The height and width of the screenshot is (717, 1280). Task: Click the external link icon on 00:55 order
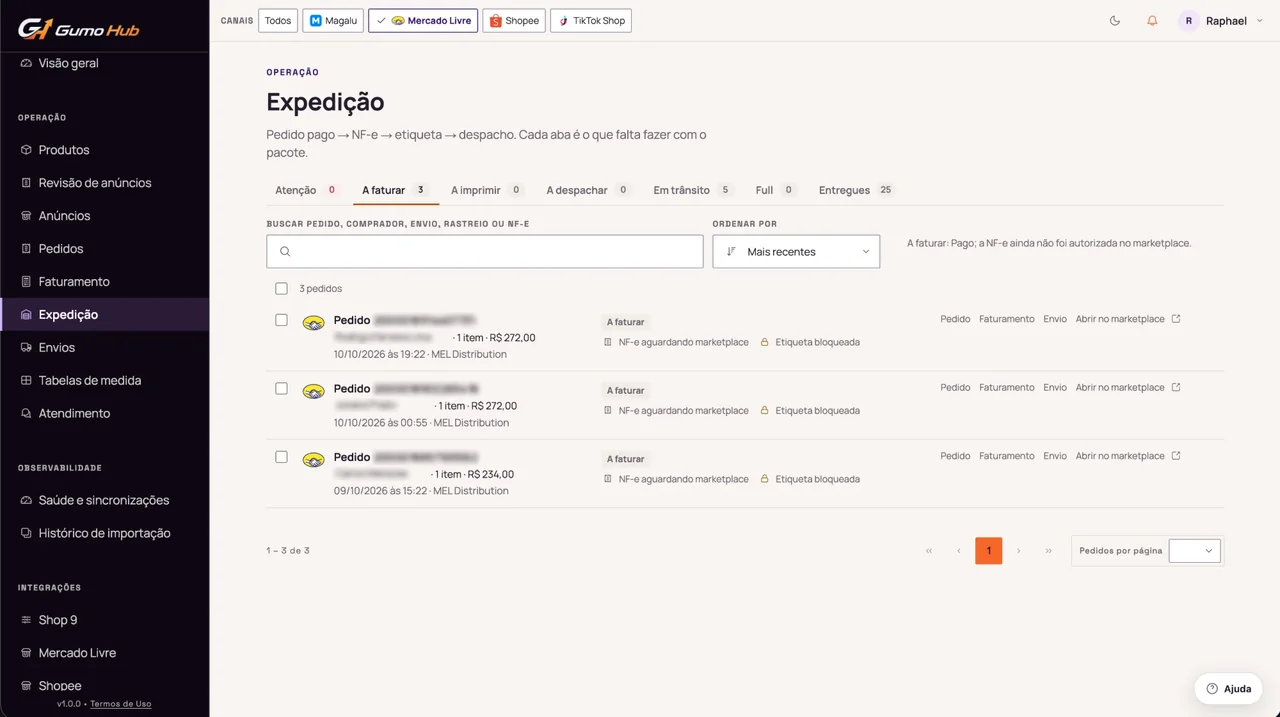click(1176, 387)
